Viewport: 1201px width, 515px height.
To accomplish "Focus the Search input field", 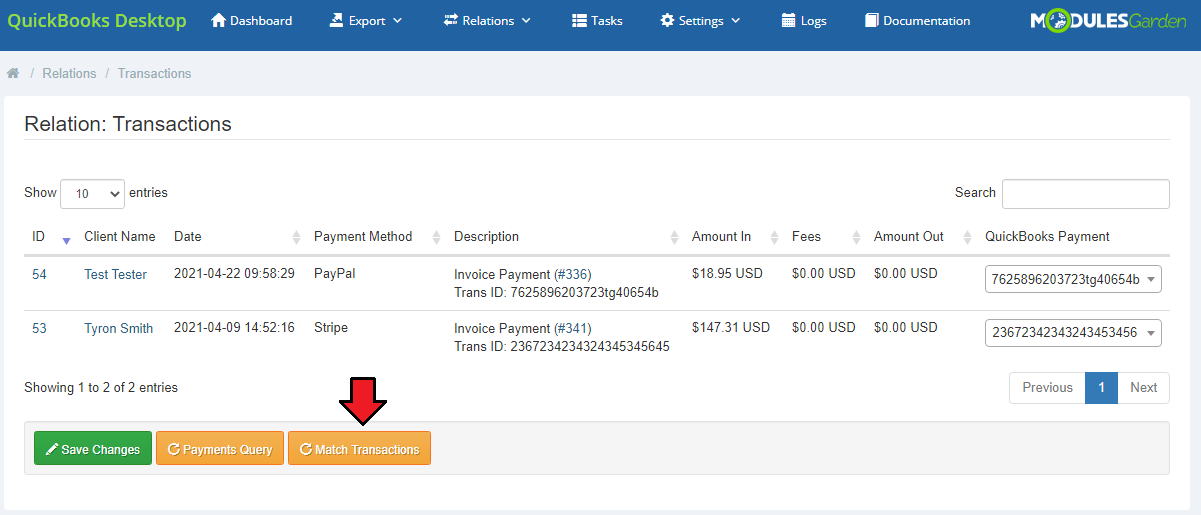I will (1085, 194).
